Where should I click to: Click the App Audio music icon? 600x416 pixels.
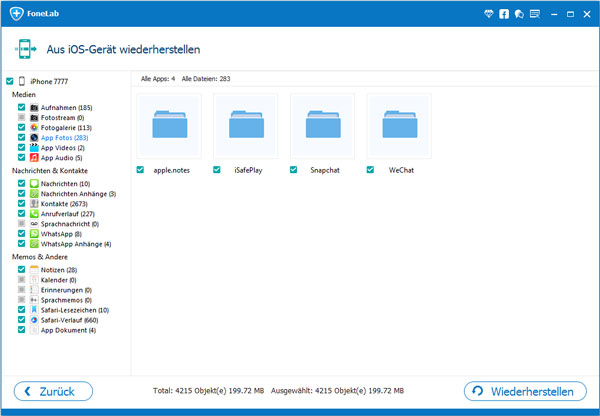click(x=34, y=157)
